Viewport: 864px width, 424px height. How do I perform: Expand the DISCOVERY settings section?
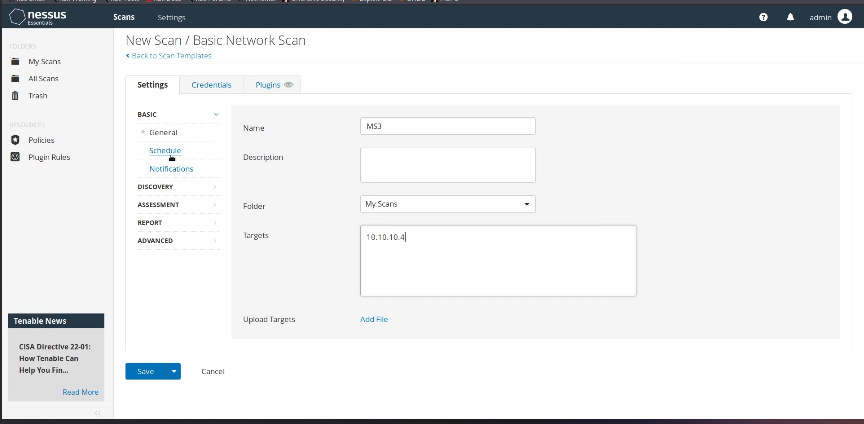[x=216, y=187]
